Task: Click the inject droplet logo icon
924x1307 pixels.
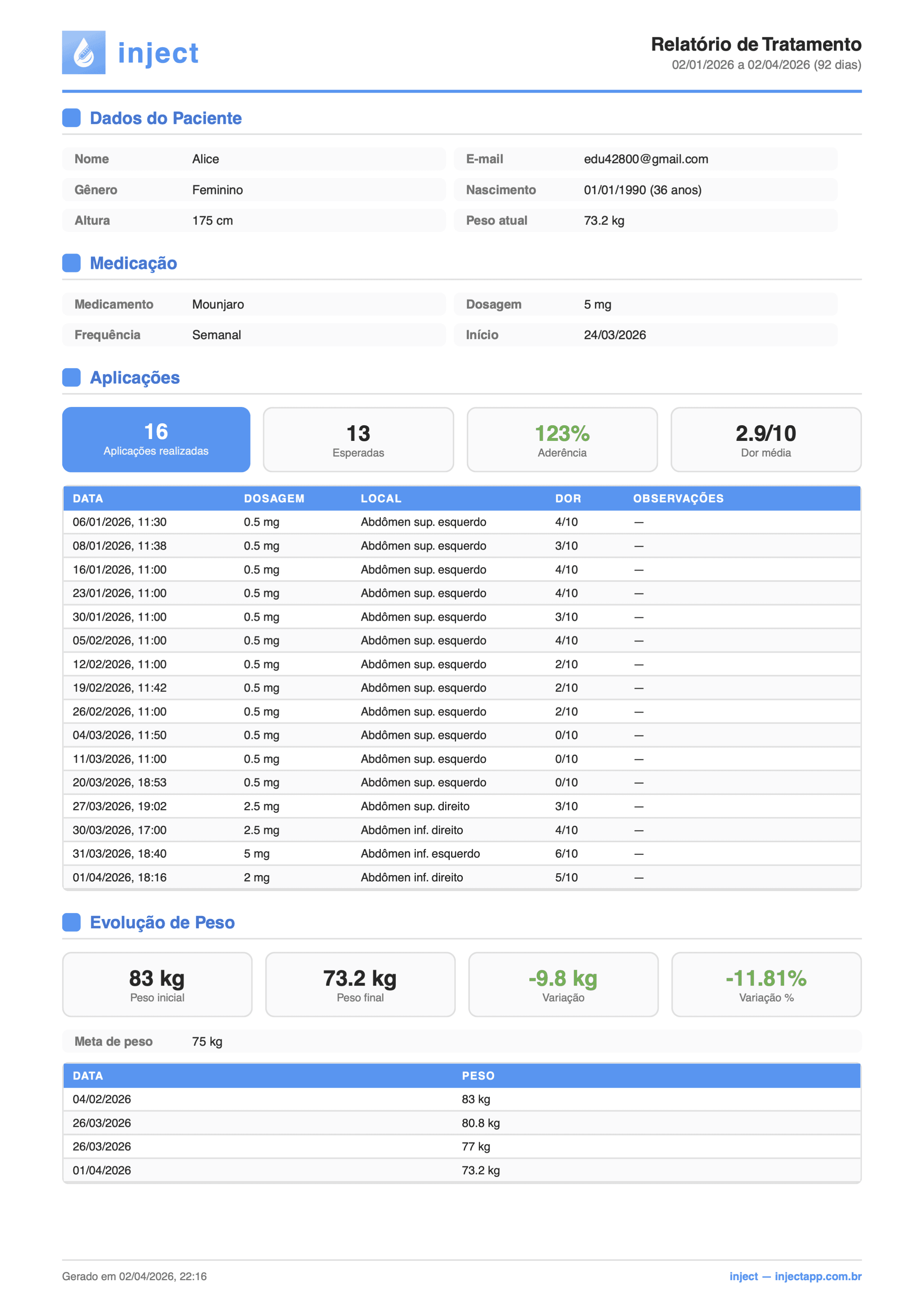Action: pos(84,53)
